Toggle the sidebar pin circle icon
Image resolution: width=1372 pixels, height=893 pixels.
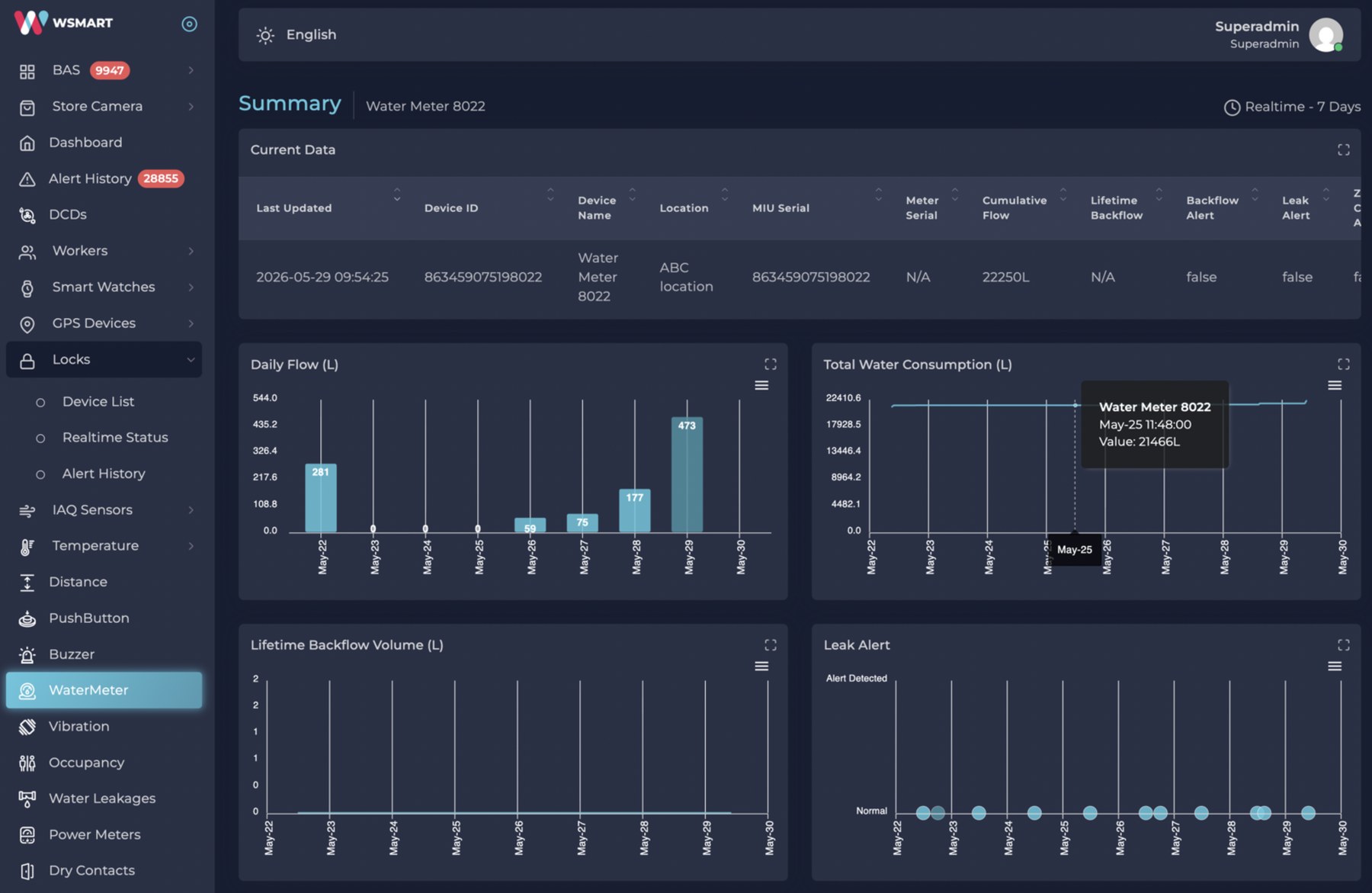point(190,24)
